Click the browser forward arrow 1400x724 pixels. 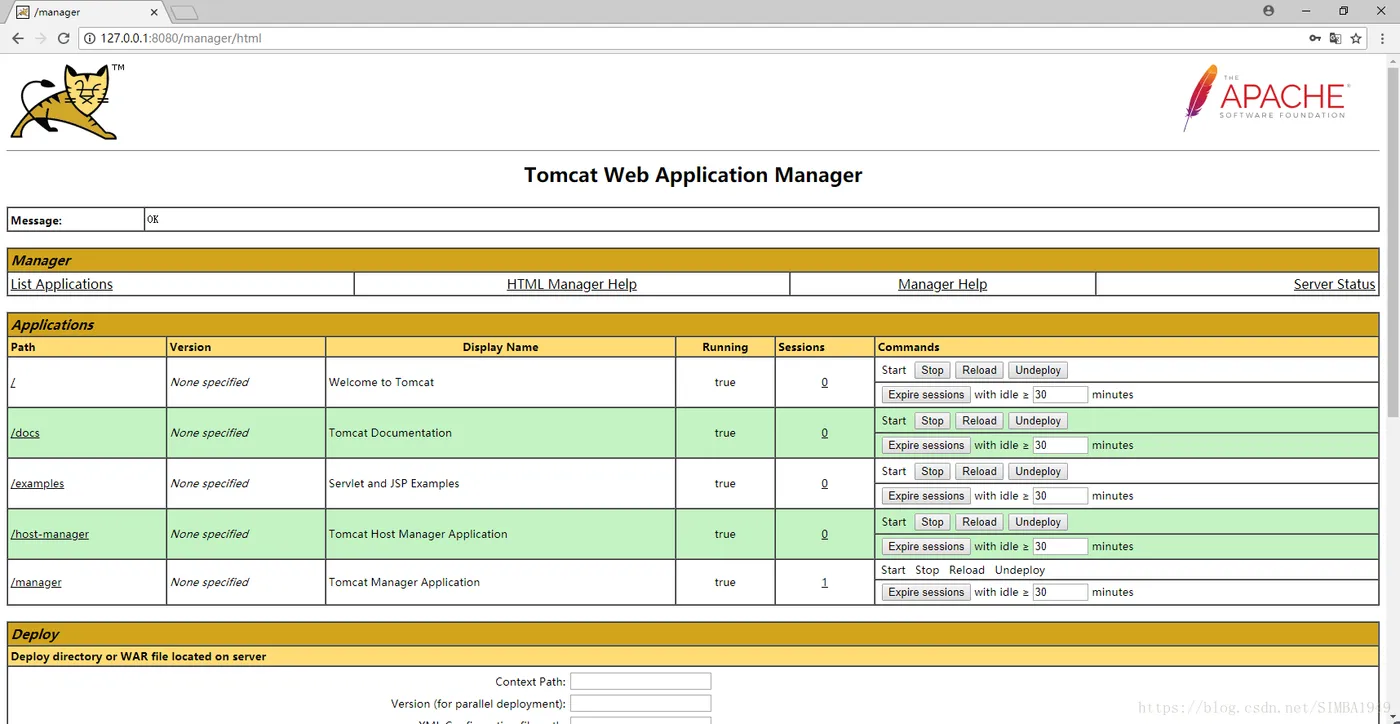(x=41, y=38)
